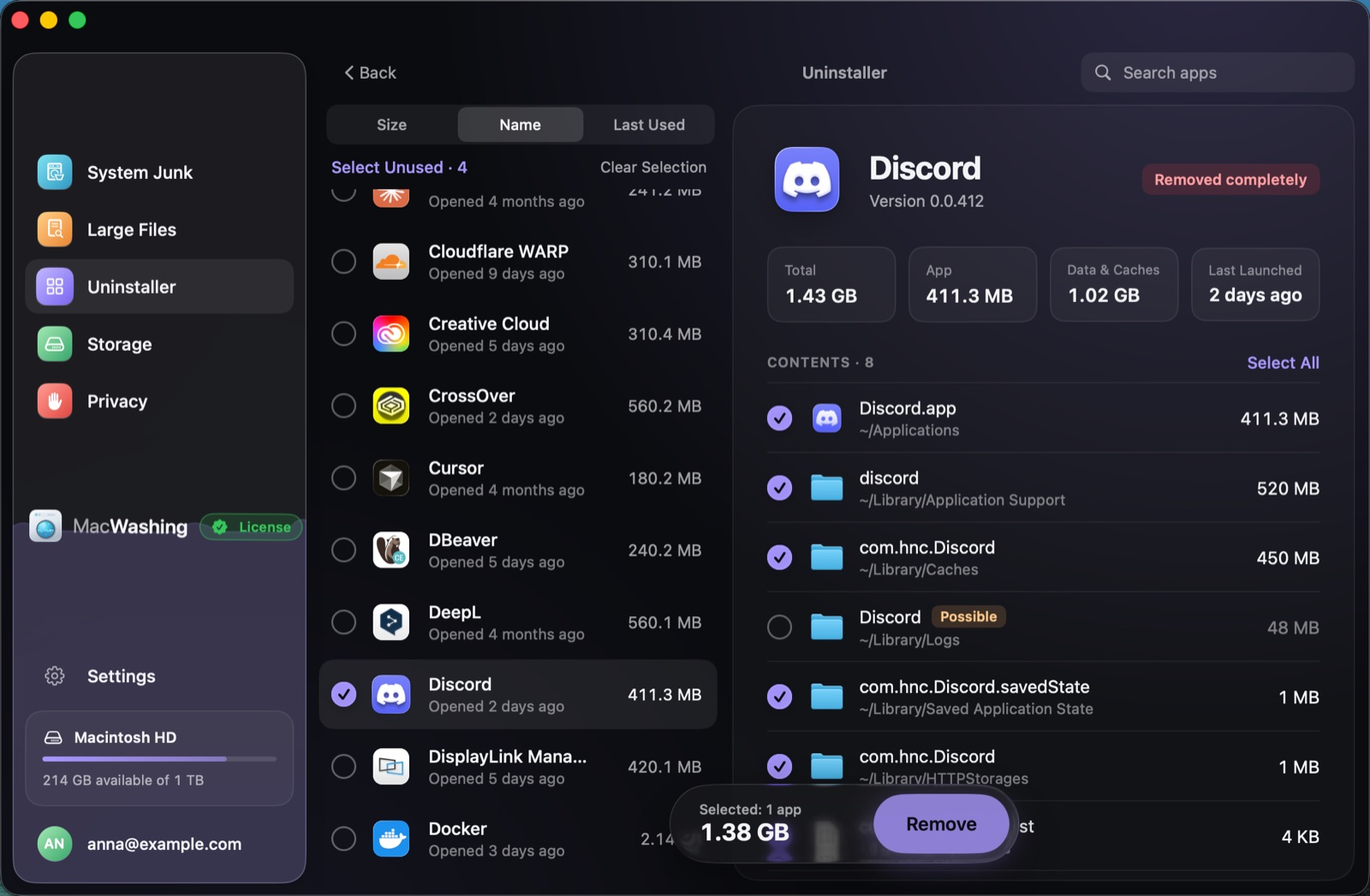Open the Removed completely mode selector
The width and height of the screenshot is (1370, 896).
point(1230,180)
